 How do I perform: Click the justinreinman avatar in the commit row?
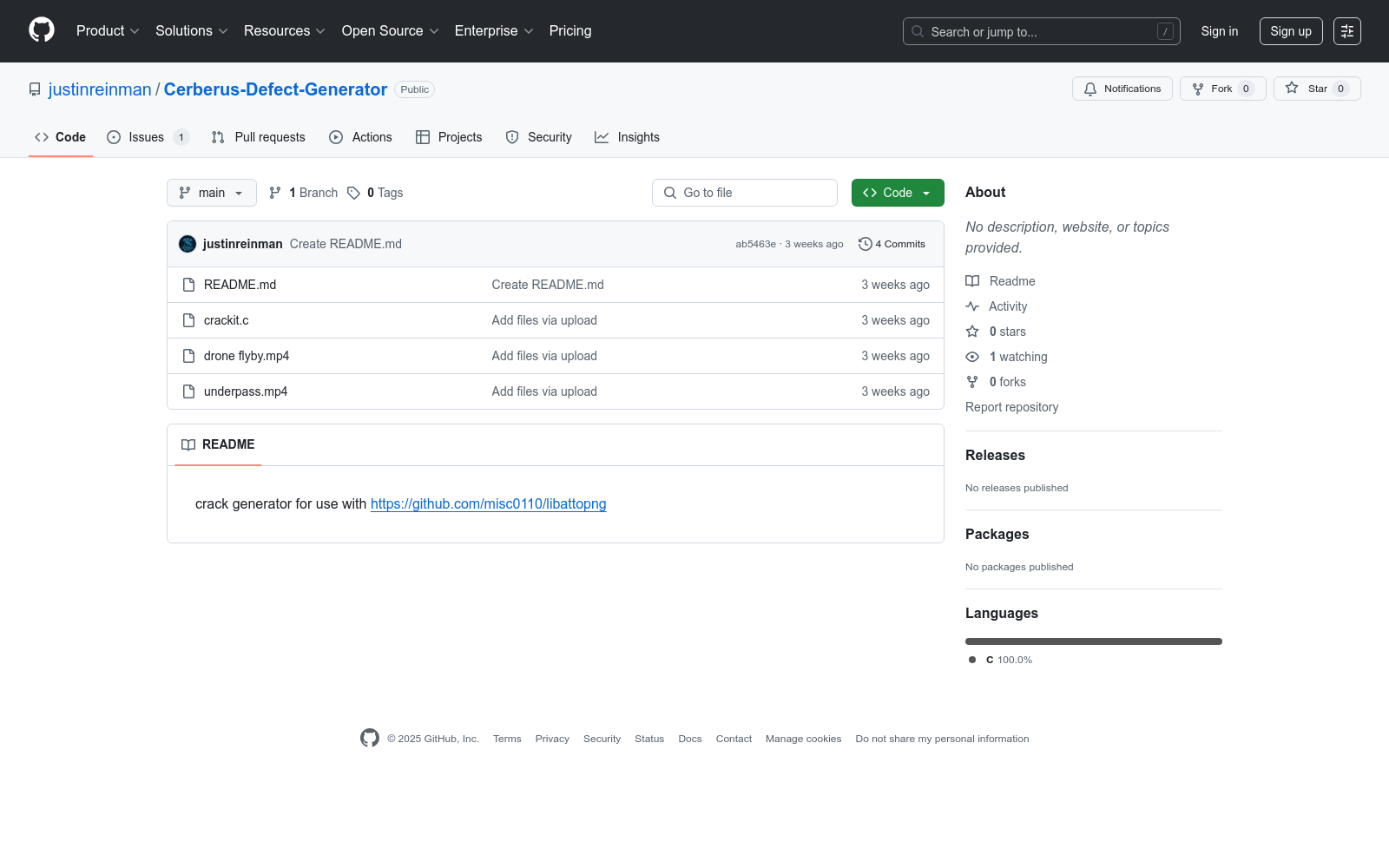click(x=188, y=244)
